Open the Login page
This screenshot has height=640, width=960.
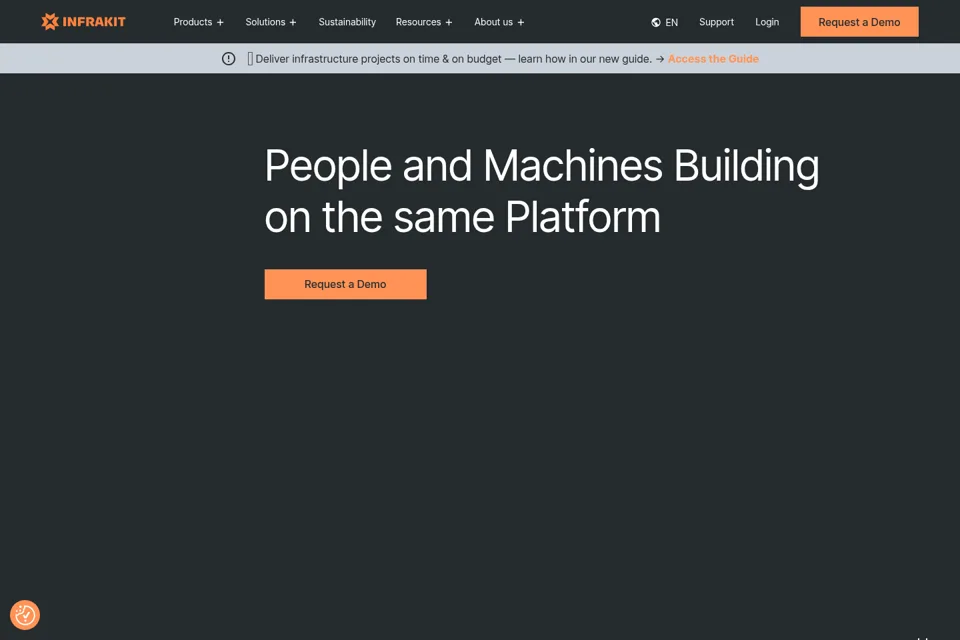click(767, 22)
